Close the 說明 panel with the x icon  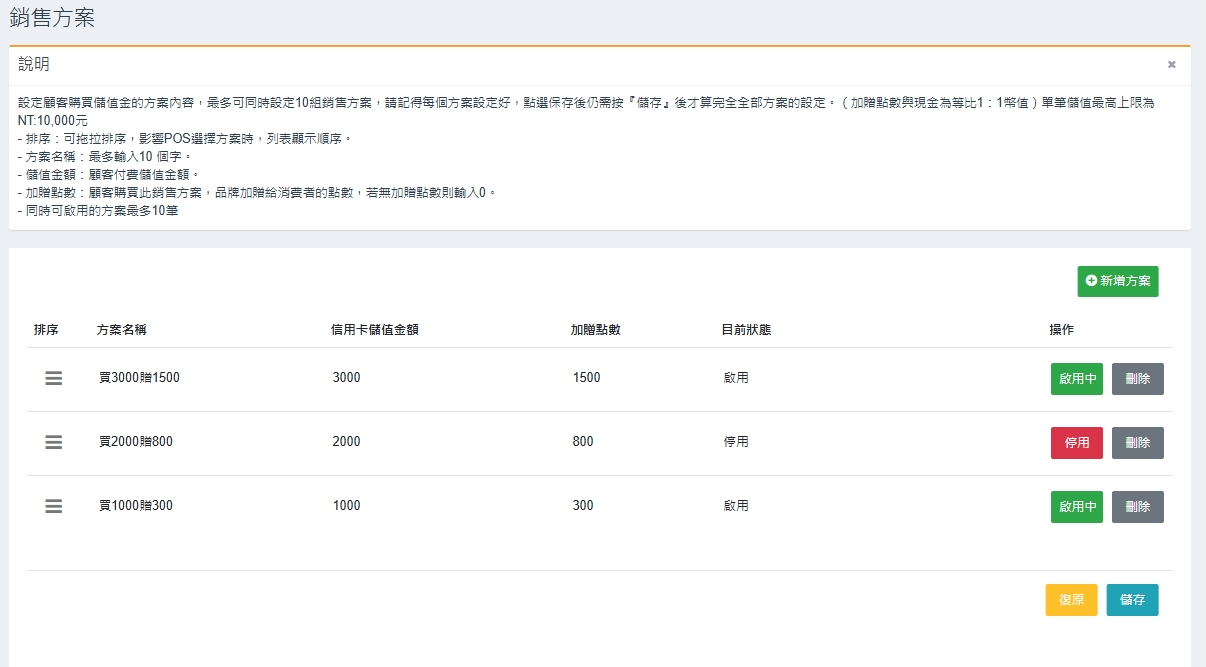1171,64
